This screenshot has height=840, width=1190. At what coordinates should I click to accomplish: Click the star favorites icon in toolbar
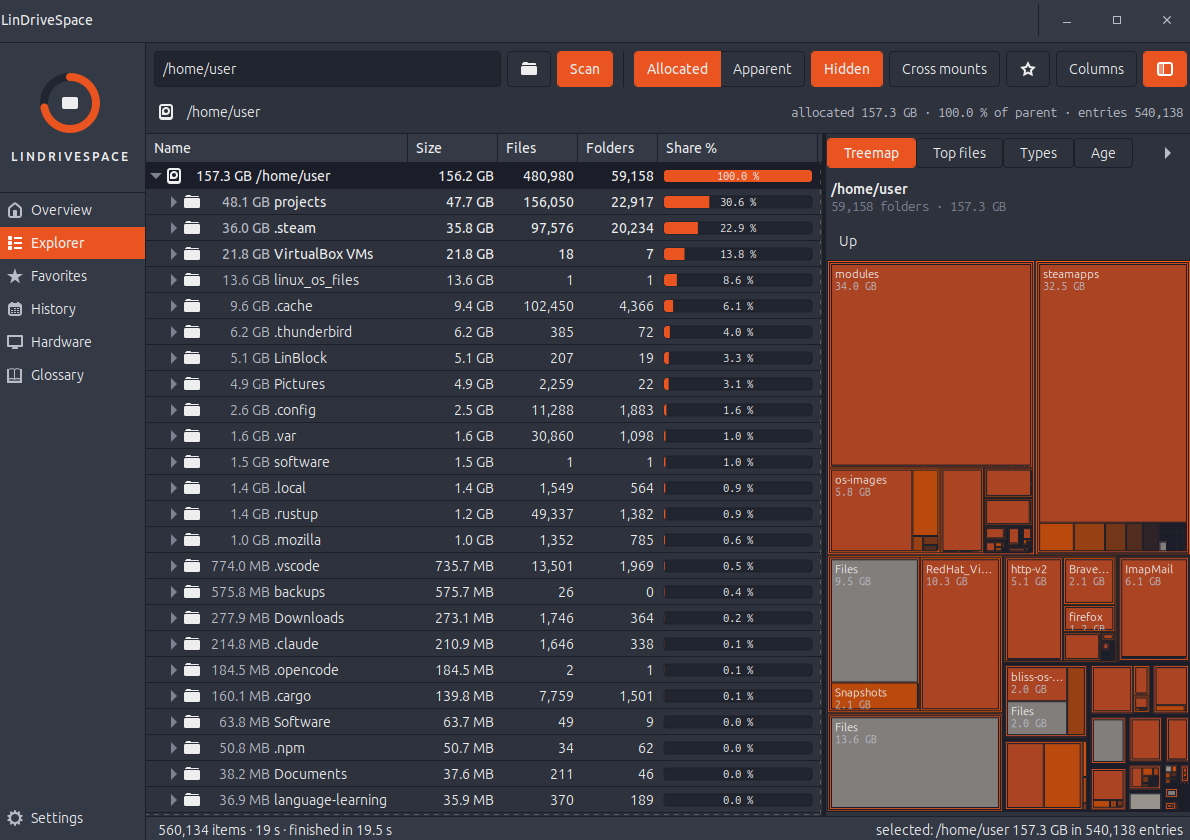click(1028, 69)
